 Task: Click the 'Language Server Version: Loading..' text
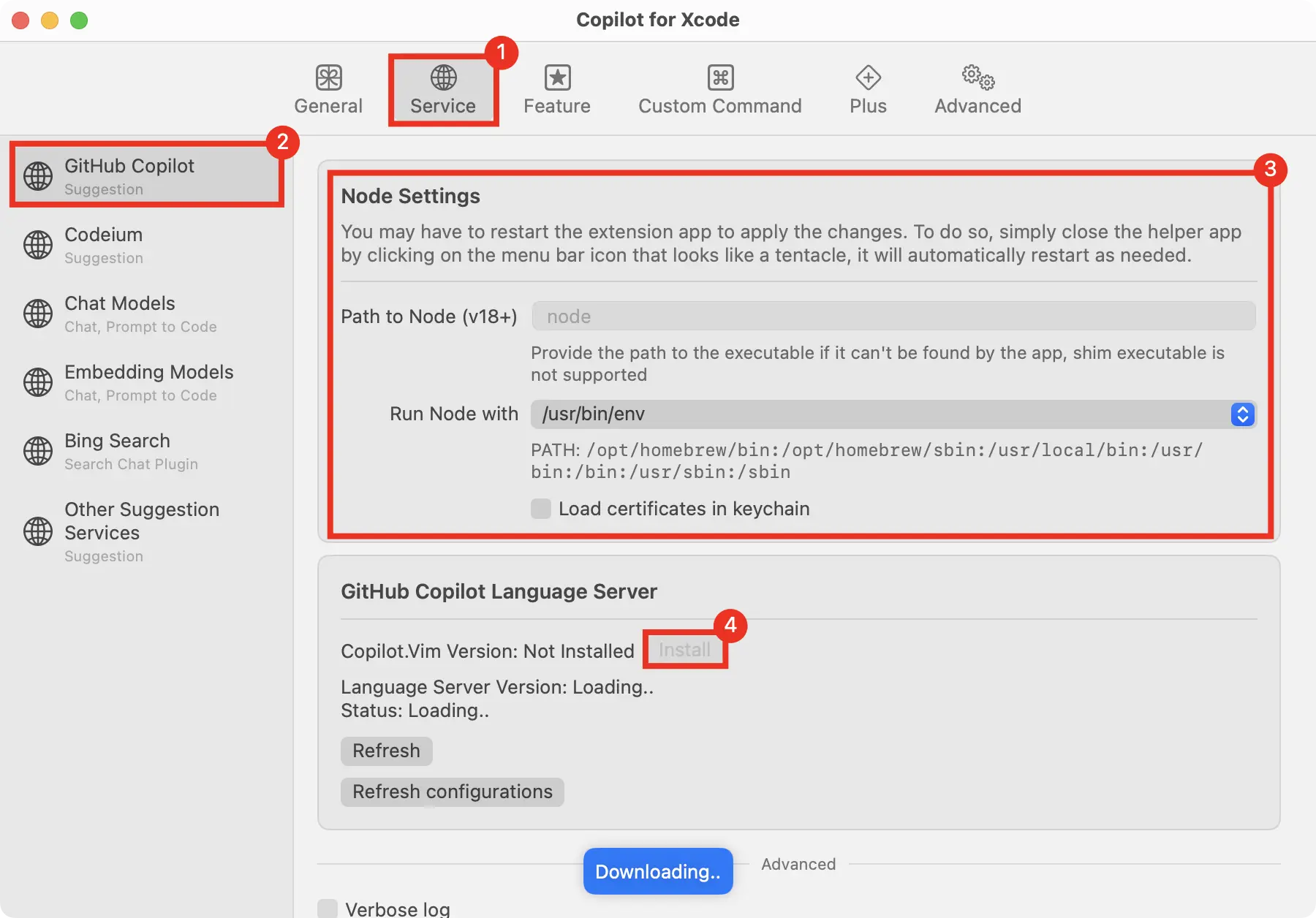point(497,687)
